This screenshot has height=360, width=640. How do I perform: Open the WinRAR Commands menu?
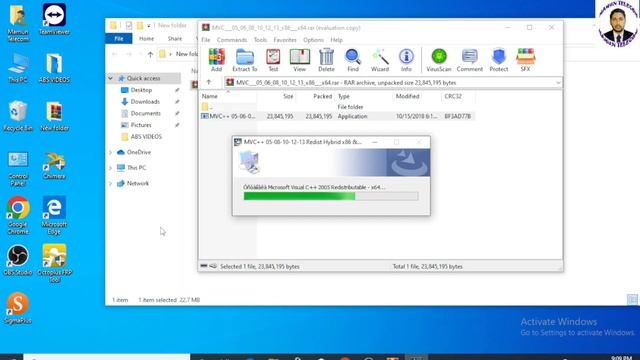pyautogui.click(x=231, y=40)
